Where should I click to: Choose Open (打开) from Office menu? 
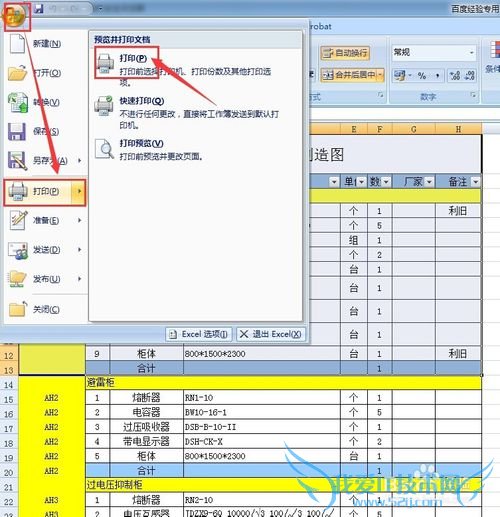coord(45,73)
